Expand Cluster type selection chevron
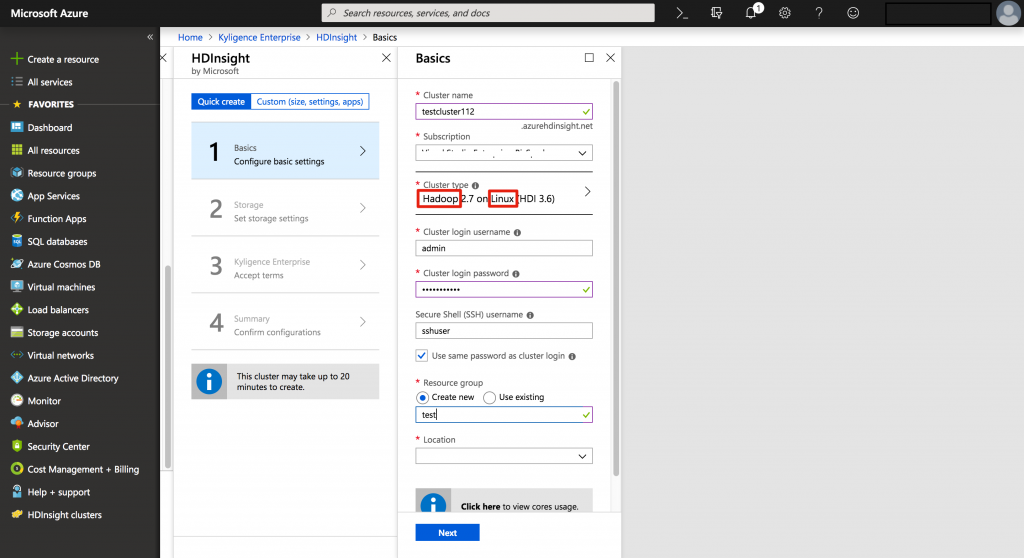This screenshot has width=1024, height=558. click(587, 191)
